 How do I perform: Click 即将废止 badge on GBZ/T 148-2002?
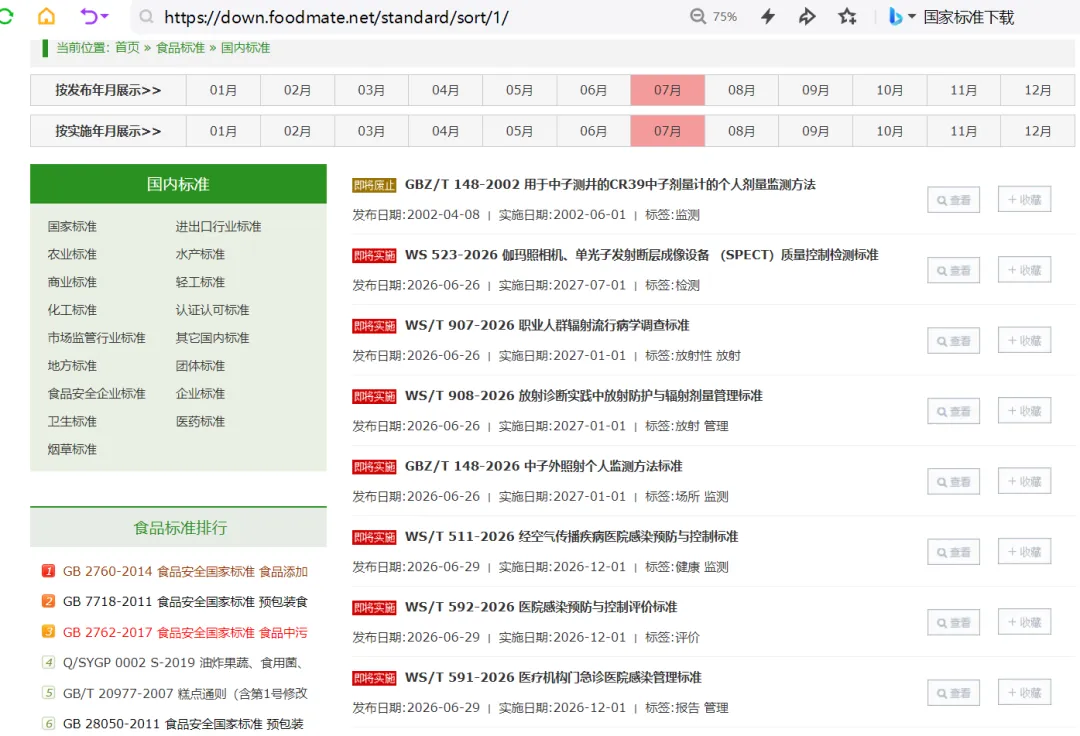pos(374,185)
